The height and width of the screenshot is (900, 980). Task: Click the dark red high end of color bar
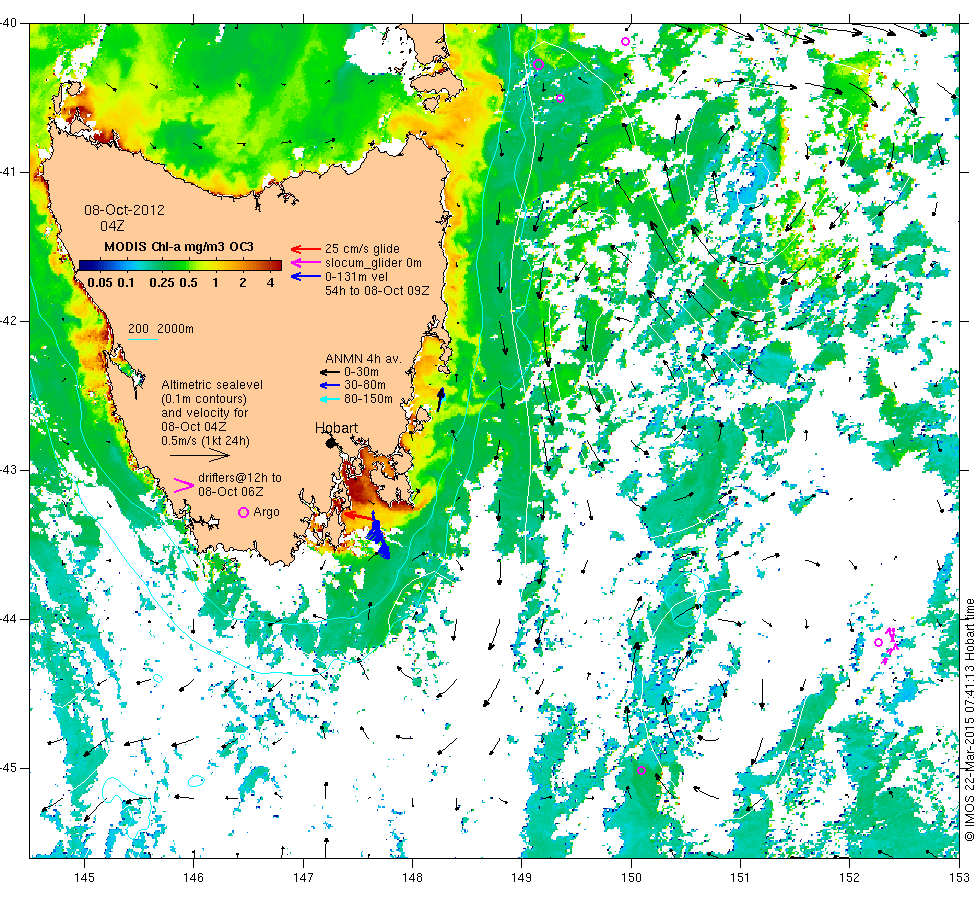[276, 265]
